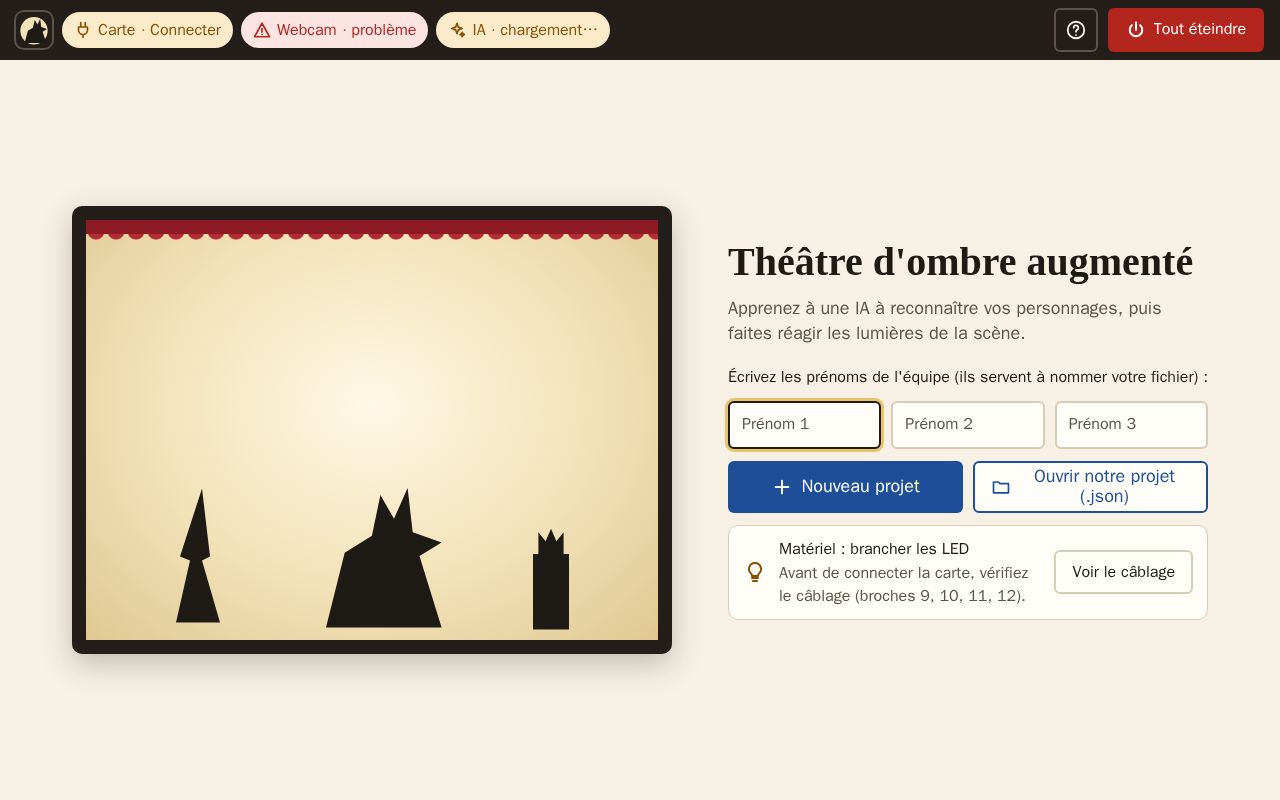Click the warning triangle in Webcam chip

262,30
